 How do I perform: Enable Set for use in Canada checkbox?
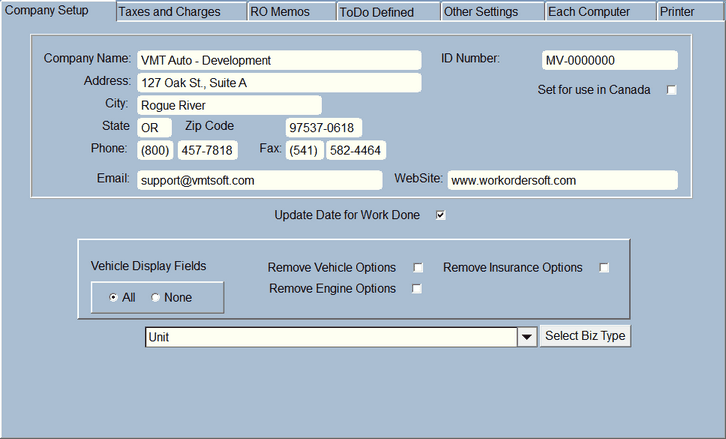point(671,90)
